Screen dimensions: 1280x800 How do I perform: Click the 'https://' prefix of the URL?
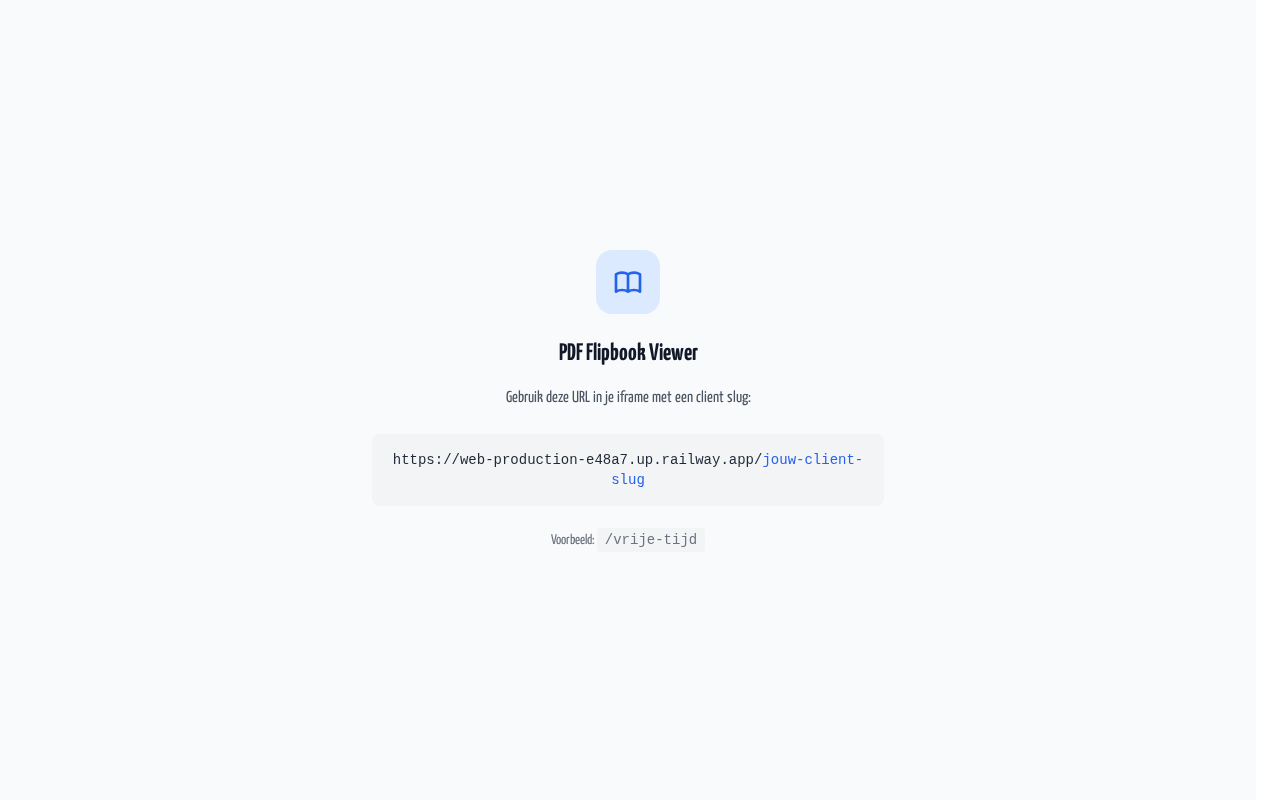tap(426, 460)
